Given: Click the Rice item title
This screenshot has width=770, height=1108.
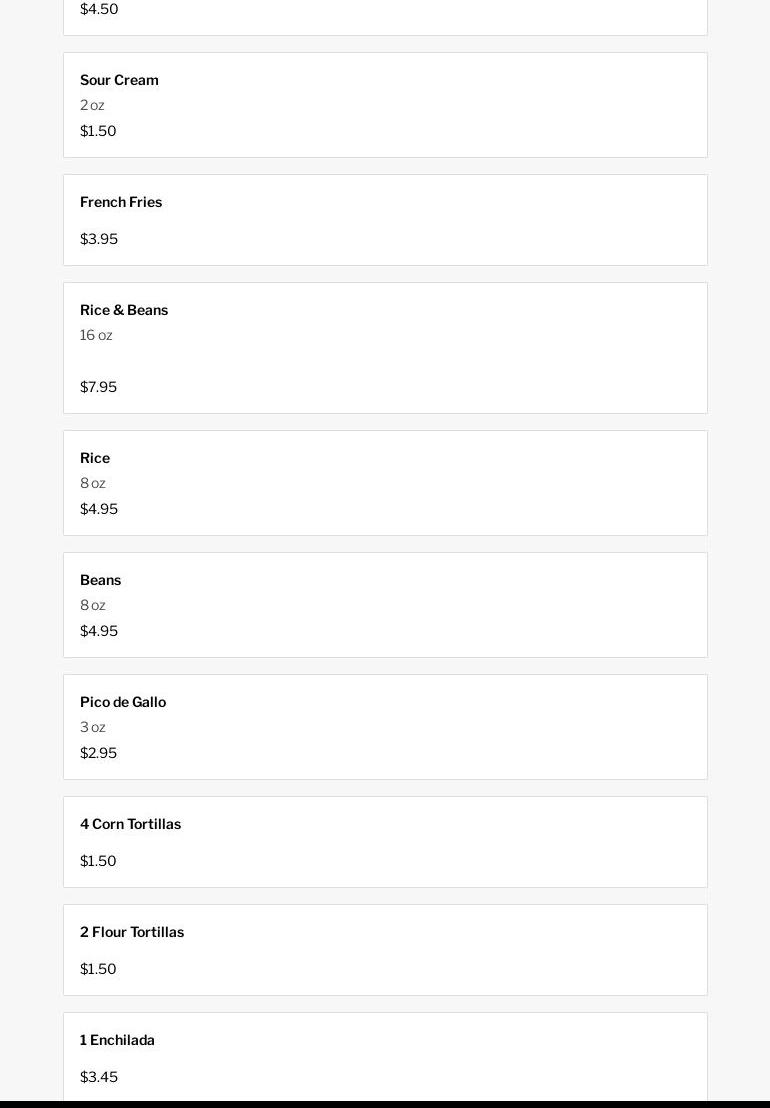Looking at the screenshot, I should point(95,458).
